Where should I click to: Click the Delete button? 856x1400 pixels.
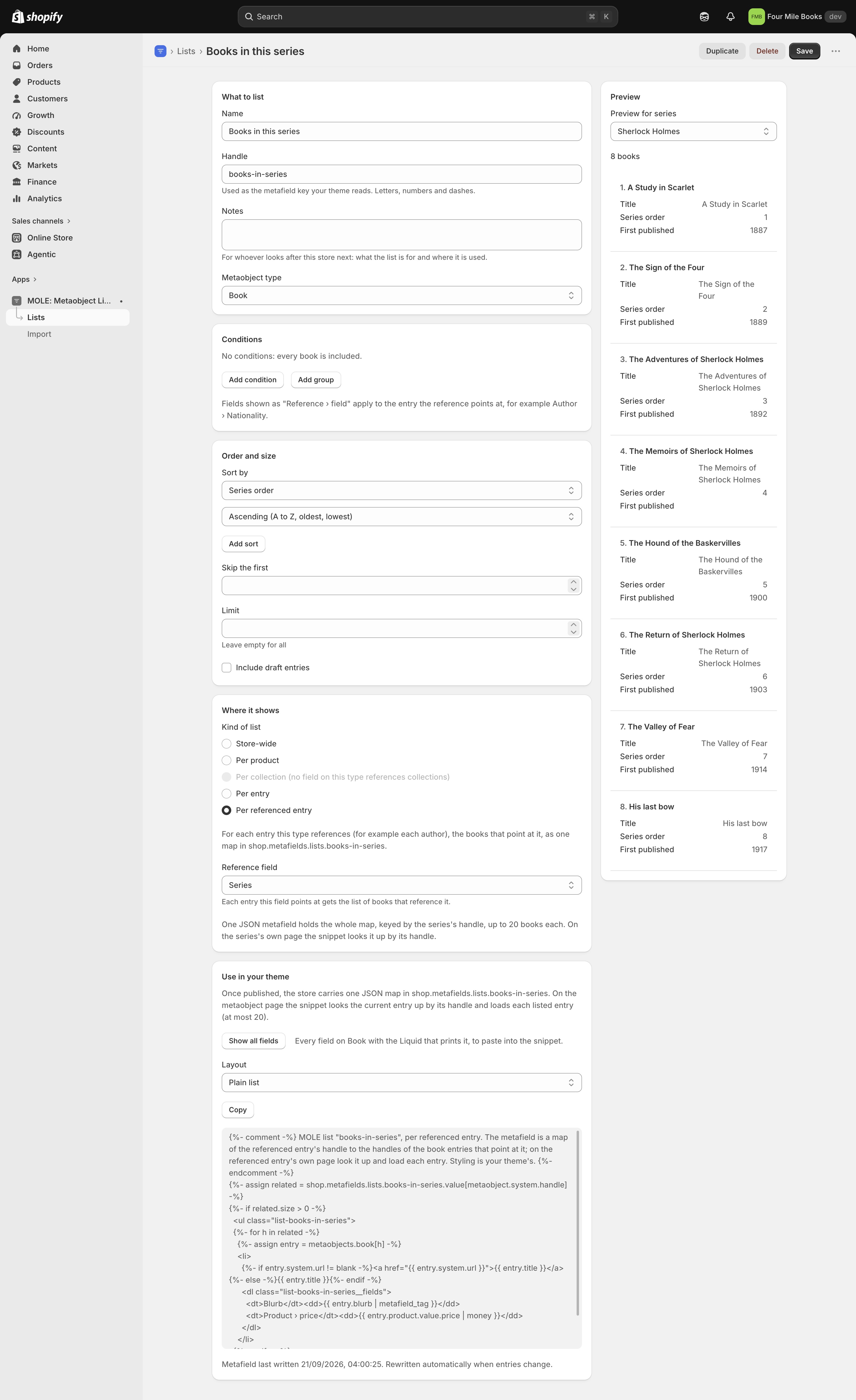tap(767, 51)
